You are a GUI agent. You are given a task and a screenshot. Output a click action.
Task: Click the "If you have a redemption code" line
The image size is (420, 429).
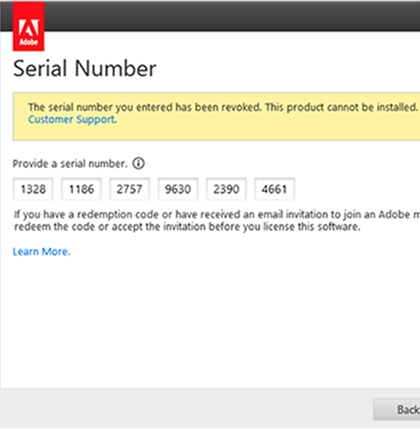click(x=217, y=214)
